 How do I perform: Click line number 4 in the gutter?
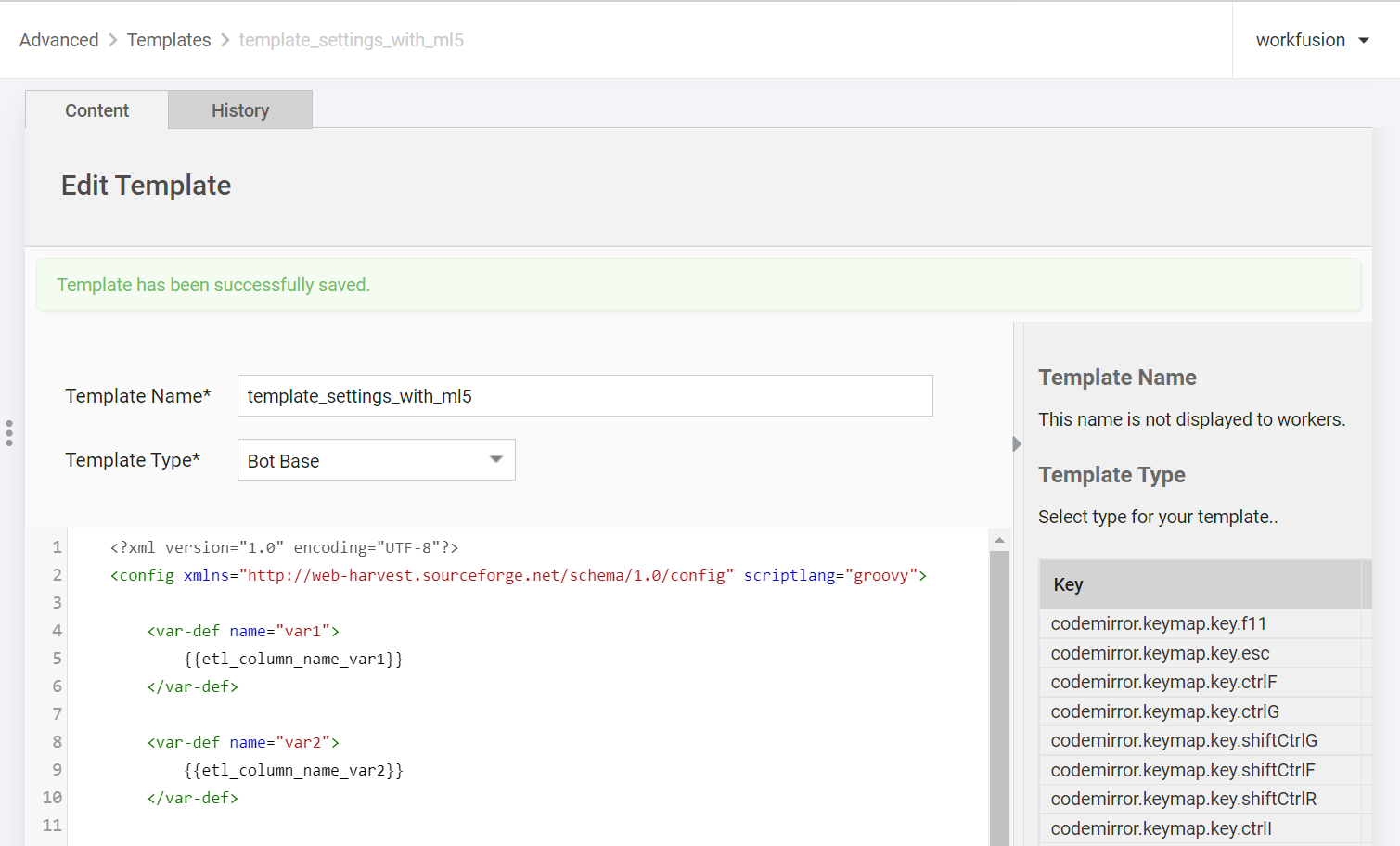pos(57,631)
